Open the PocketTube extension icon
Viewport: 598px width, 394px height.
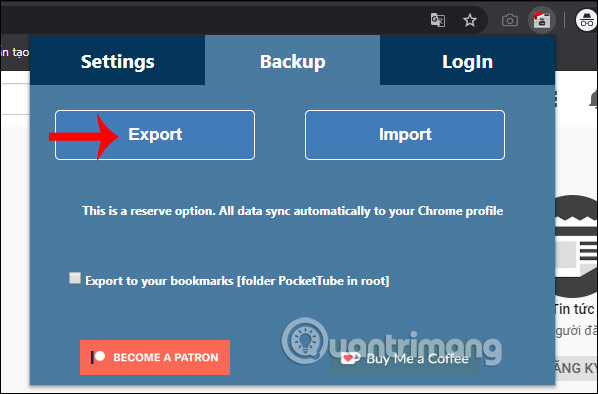click(x=542, y=20)
